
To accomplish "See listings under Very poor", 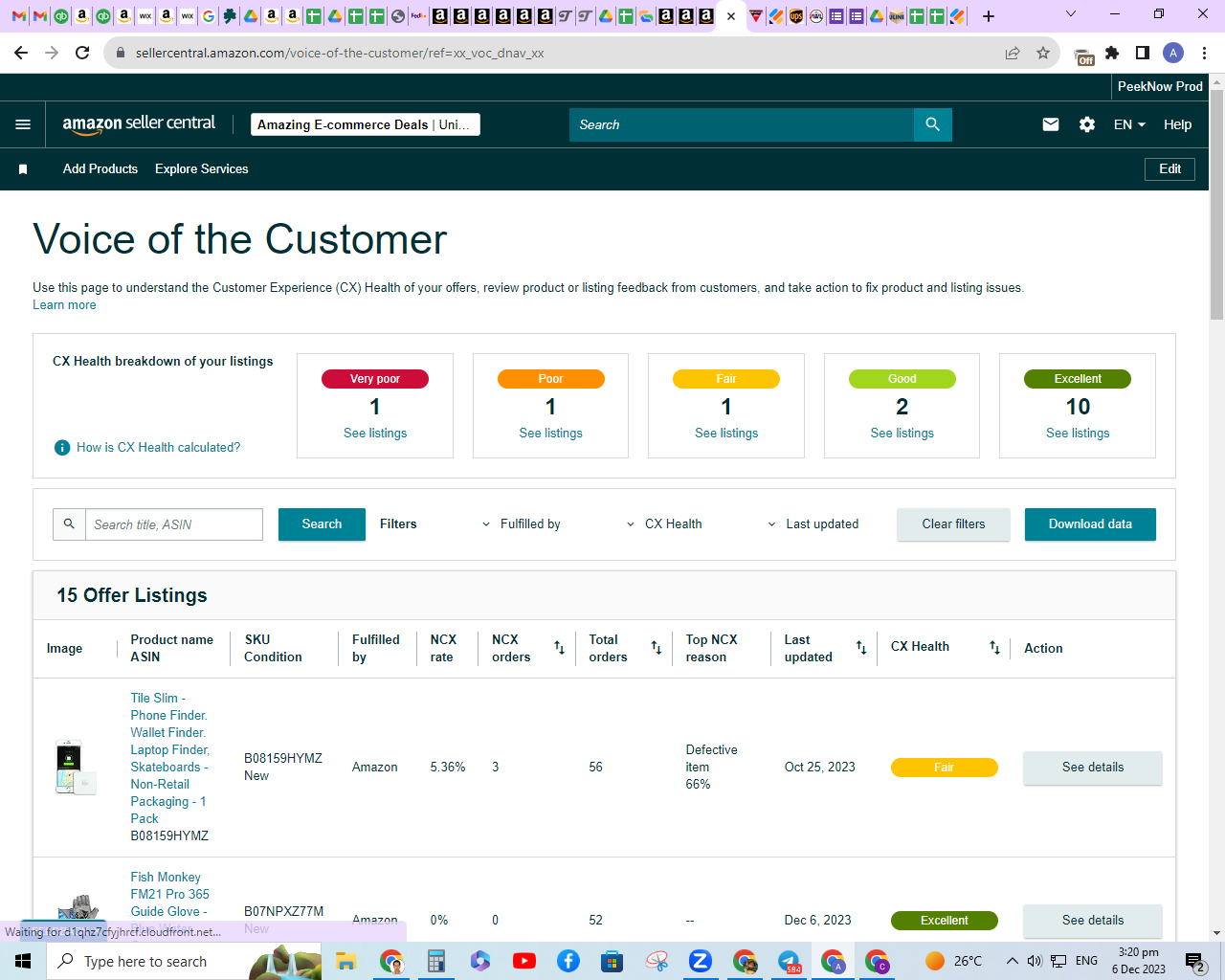I will click(x=375, y=434).
